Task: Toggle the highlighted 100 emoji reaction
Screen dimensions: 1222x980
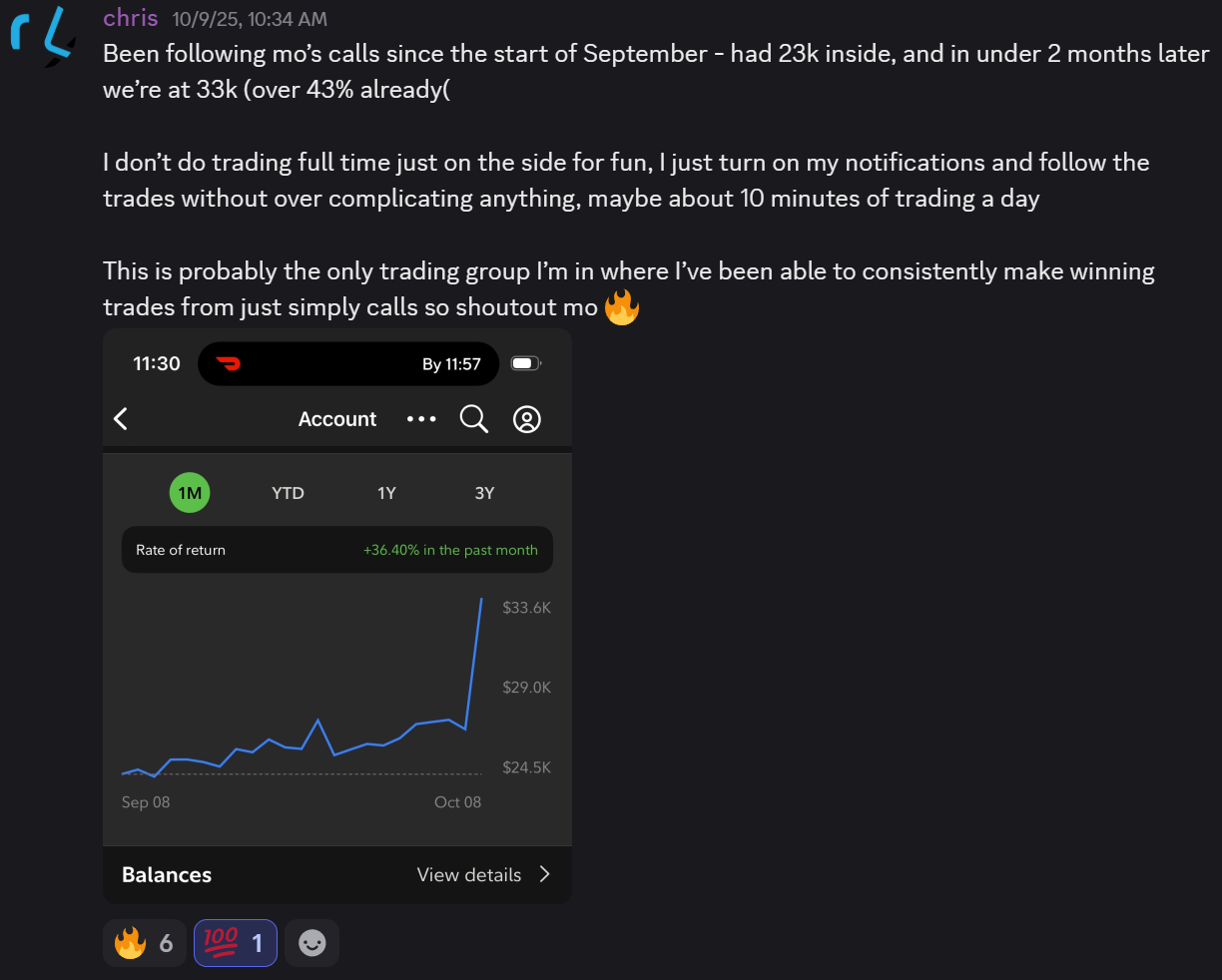Action: coord(235,942)
